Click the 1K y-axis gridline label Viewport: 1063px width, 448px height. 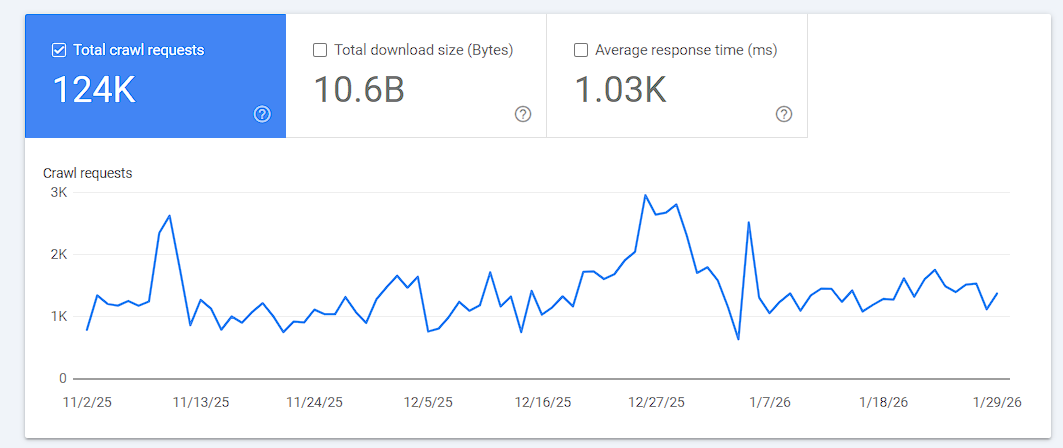[x=57, y=317]
